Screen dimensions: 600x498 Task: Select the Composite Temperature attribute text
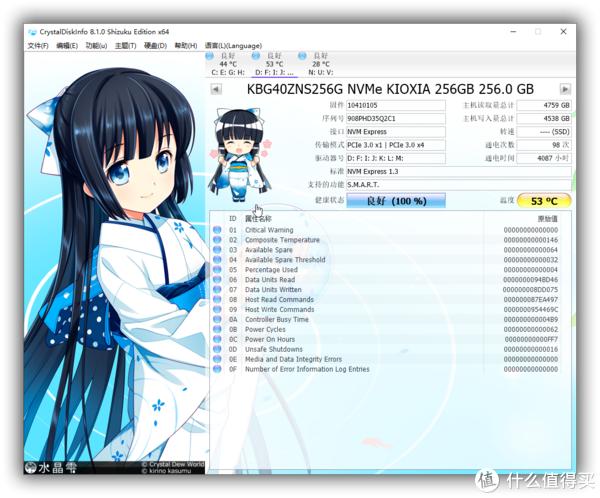[282, 240]
